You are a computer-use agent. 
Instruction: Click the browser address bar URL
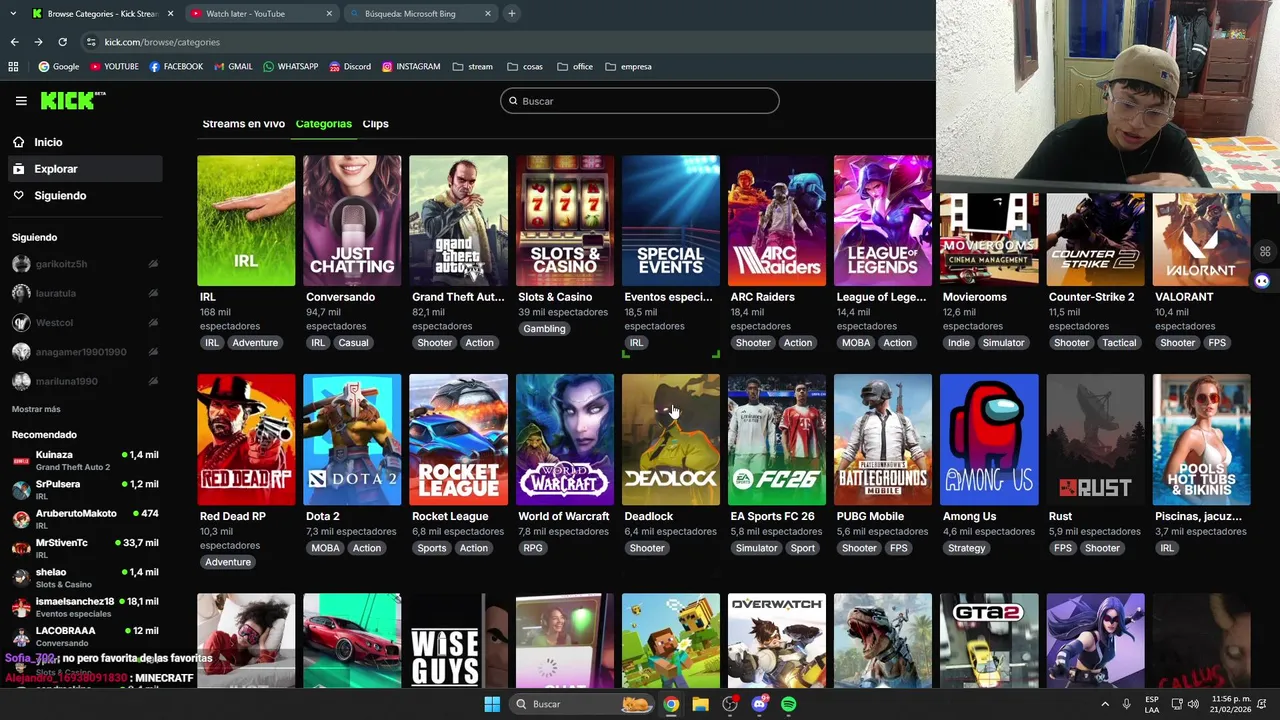pyautogui.click(x=162, y=42)
